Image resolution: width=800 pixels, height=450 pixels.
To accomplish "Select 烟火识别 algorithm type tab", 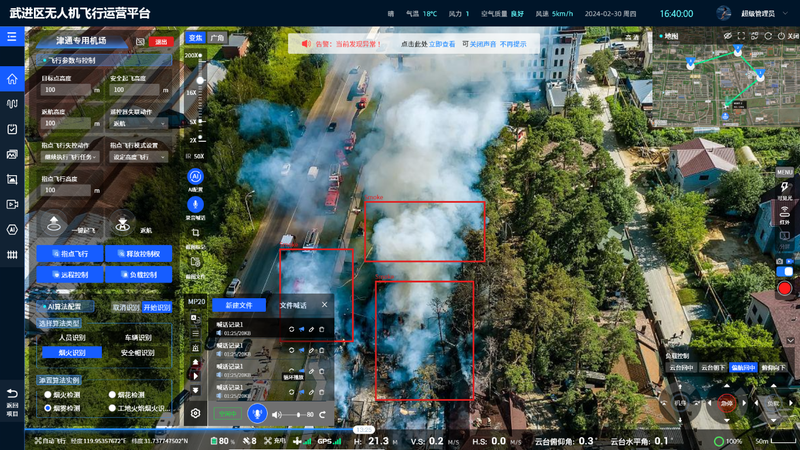I will point(72,353).
